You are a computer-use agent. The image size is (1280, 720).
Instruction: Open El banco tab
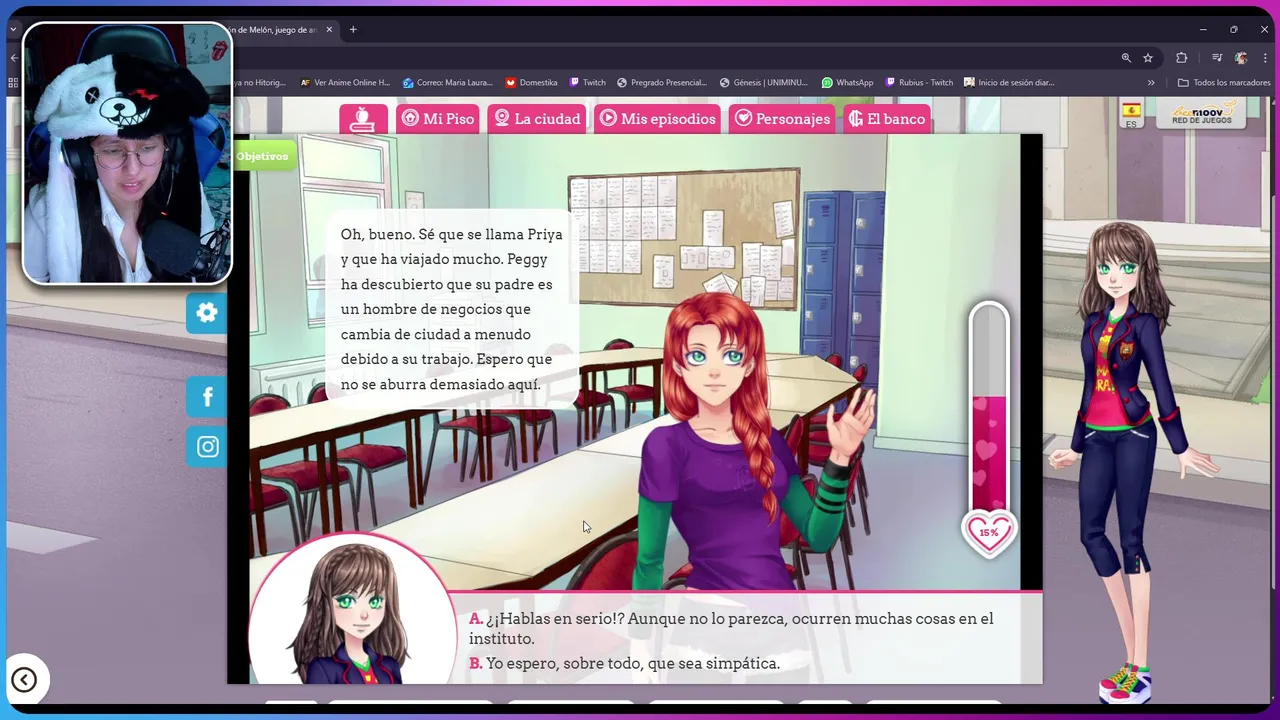coord(887,119)
